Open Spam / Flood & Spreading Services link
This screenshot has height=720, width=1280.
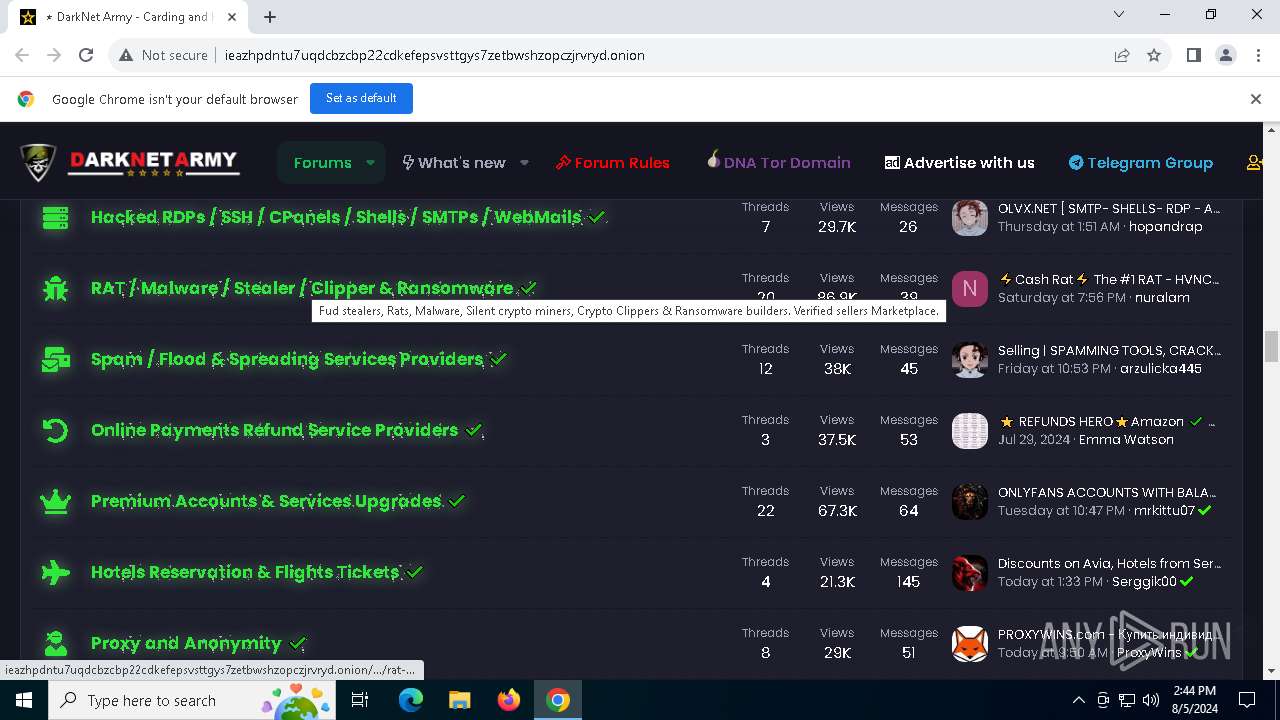click(287, 359)
